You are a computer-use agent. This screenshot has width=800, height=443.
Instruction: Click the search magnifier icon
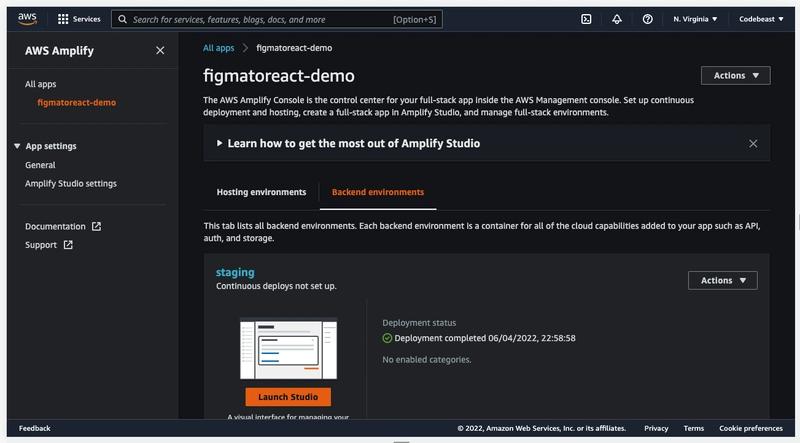click(122, 19)
